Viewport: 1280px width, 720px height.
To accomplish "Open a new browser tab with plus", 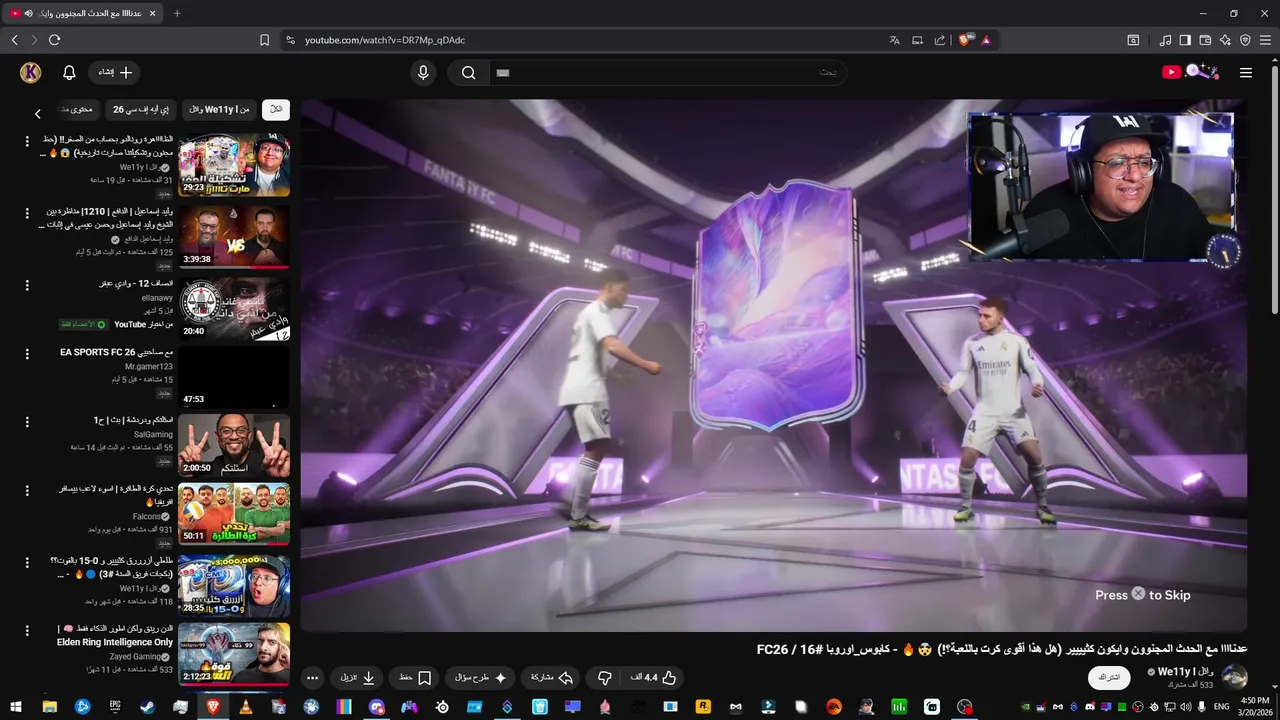I will (177, 13).
